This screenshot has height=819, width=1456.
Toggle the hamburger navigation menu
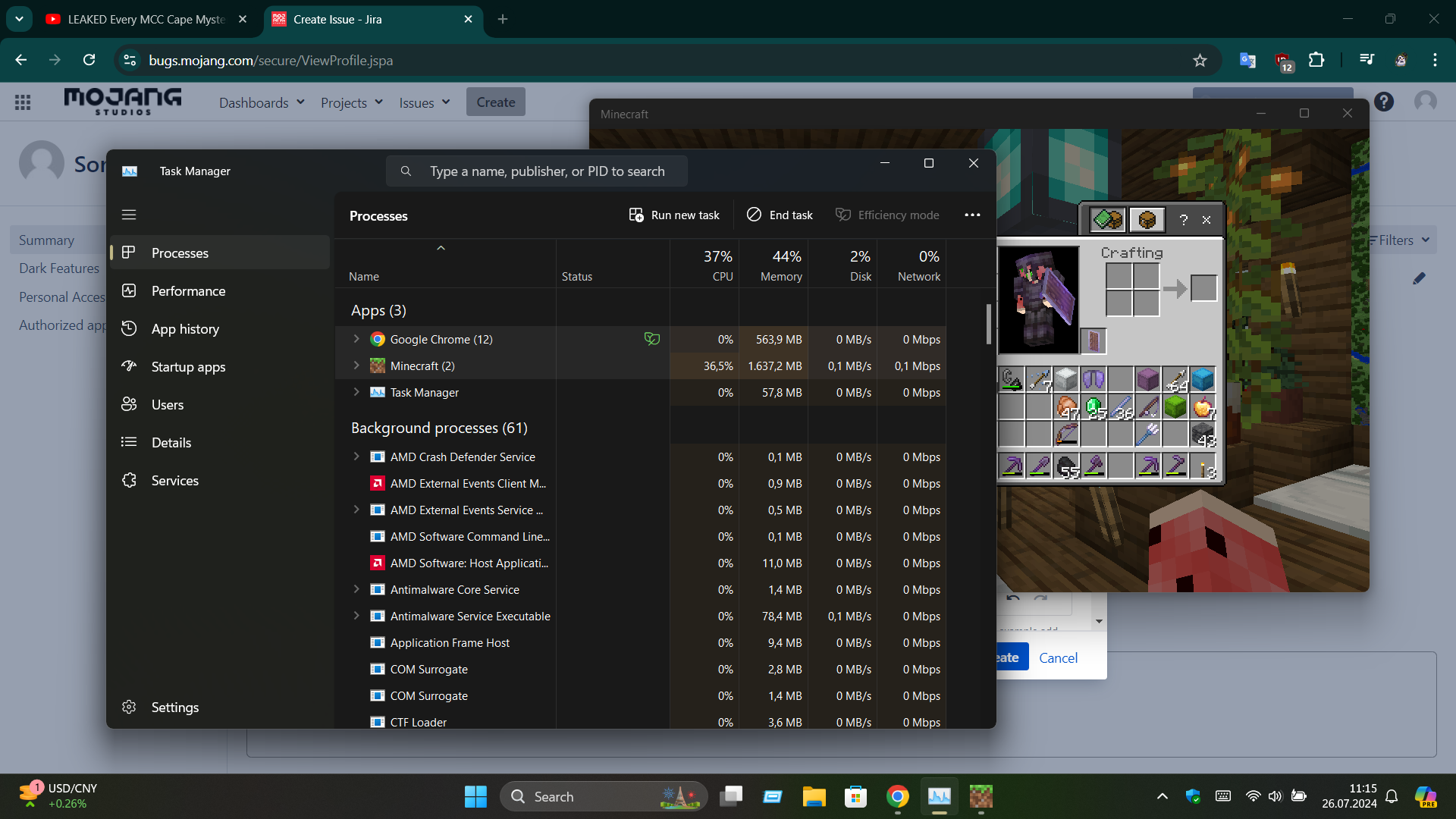129,215
